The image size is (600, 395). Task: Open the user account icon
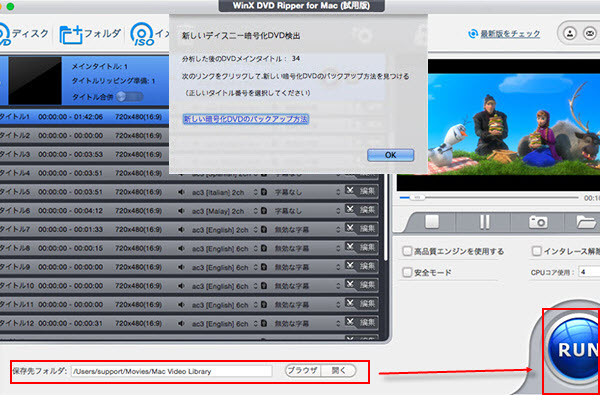571,34
